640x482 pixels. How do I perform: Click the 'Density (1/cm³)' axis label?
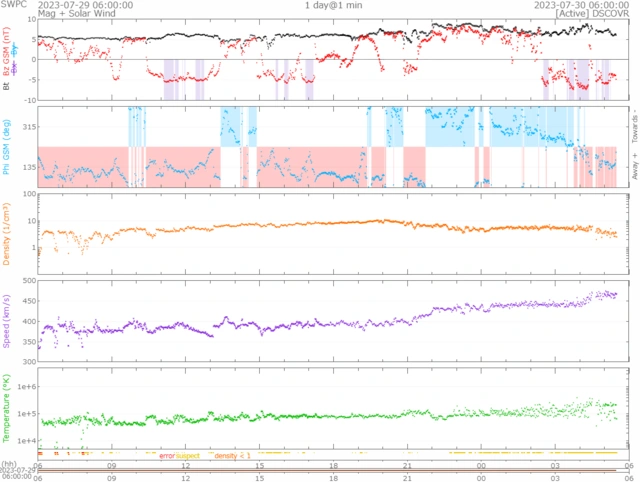pyautogui.click(x=6, y=234)
